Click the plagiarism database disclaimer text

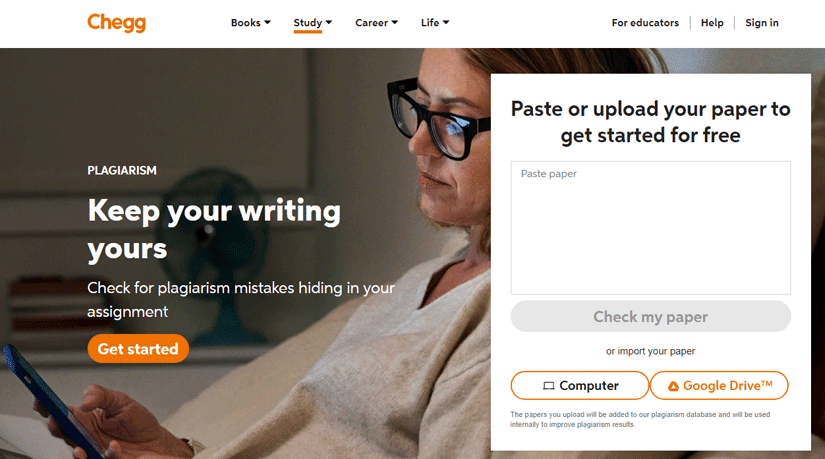pyautogui.click(x=640, y=420)
